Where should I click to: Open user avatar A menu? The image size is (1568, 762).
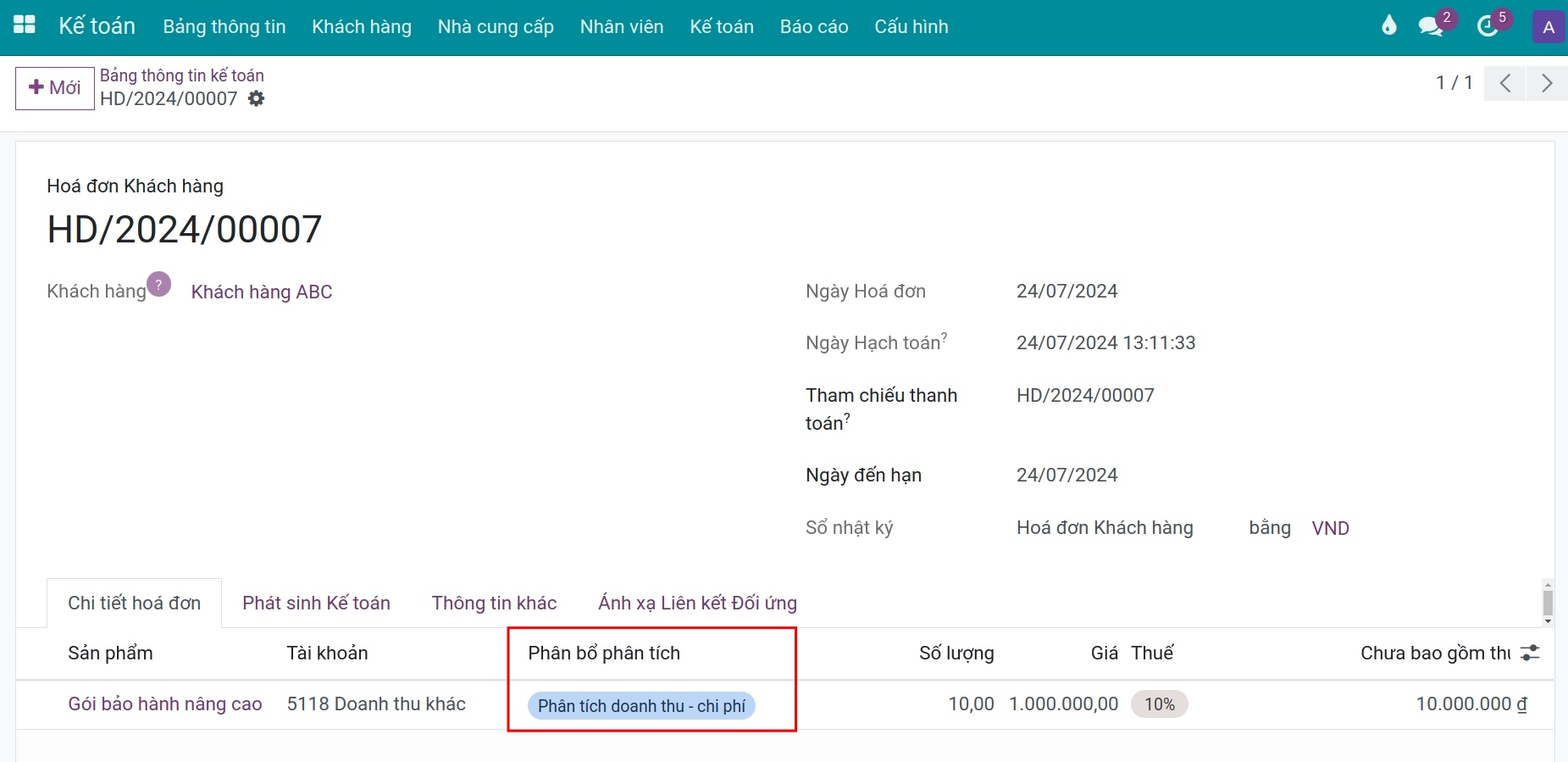(1549, 27)
